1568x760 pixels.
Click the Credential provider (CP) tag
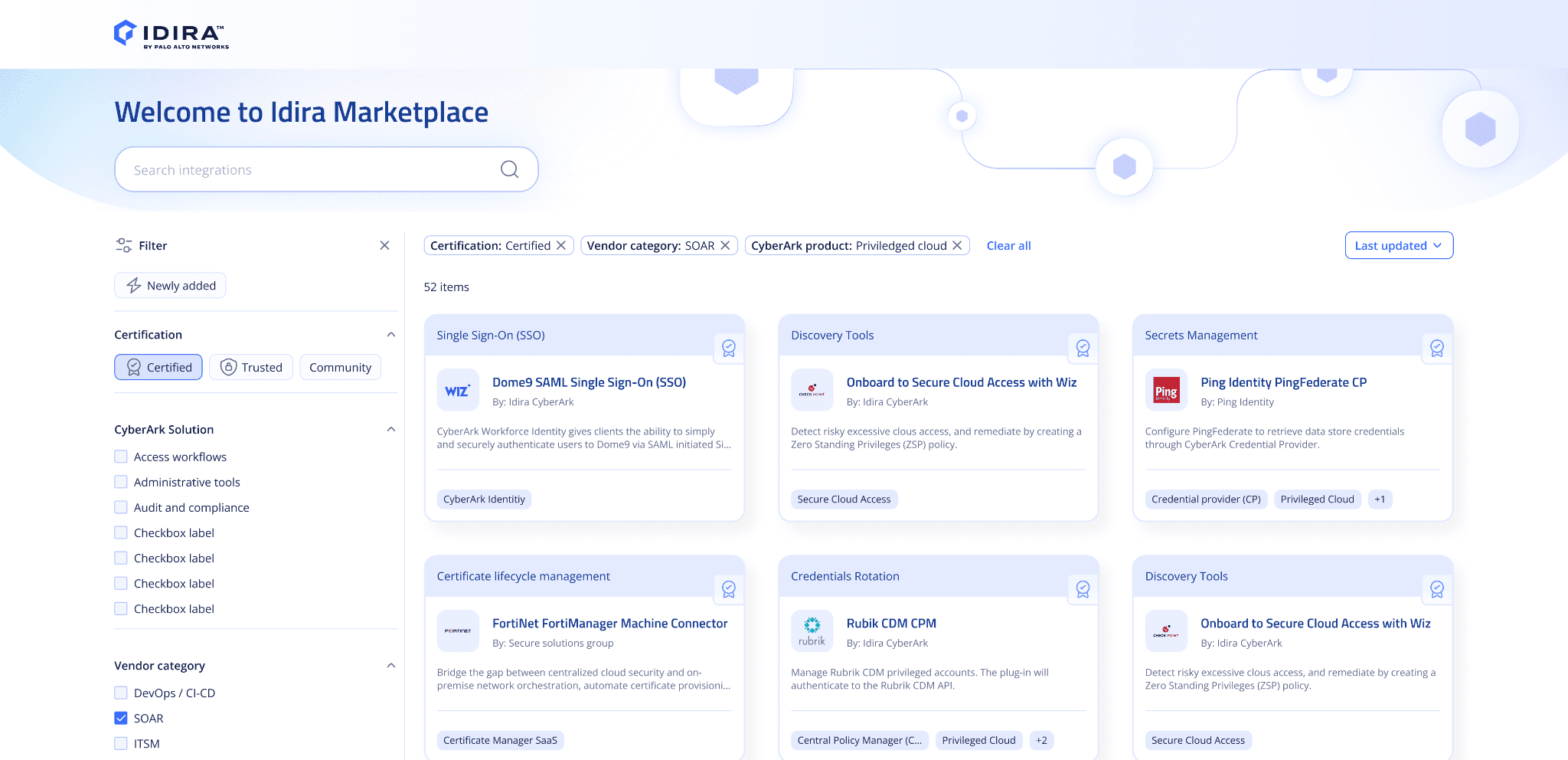(x=1206, y=500)
